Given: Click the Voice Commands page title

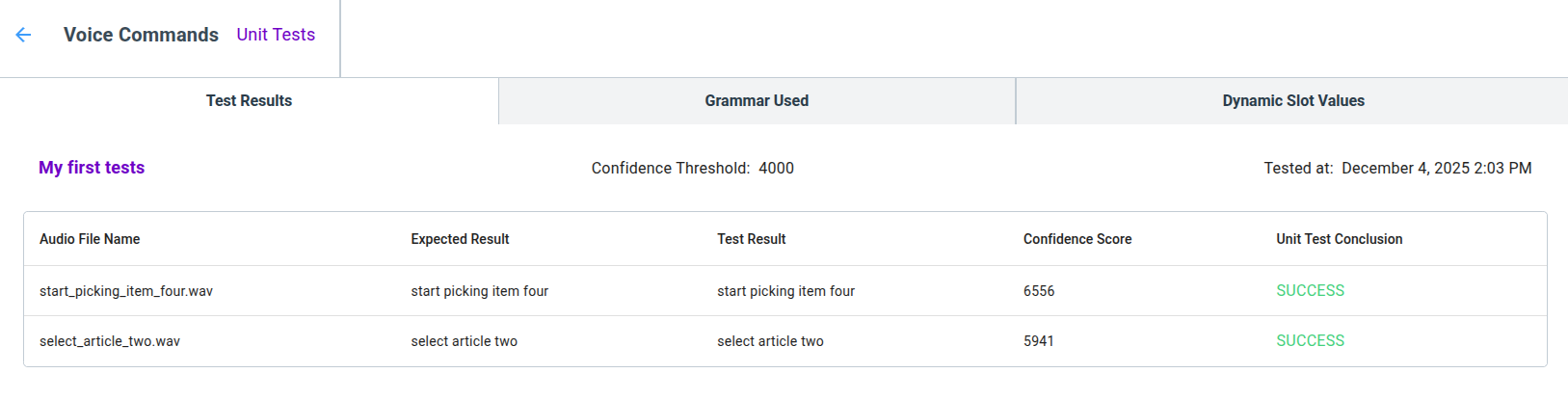Looking at the screenshot, I should (x=141, y=35).
